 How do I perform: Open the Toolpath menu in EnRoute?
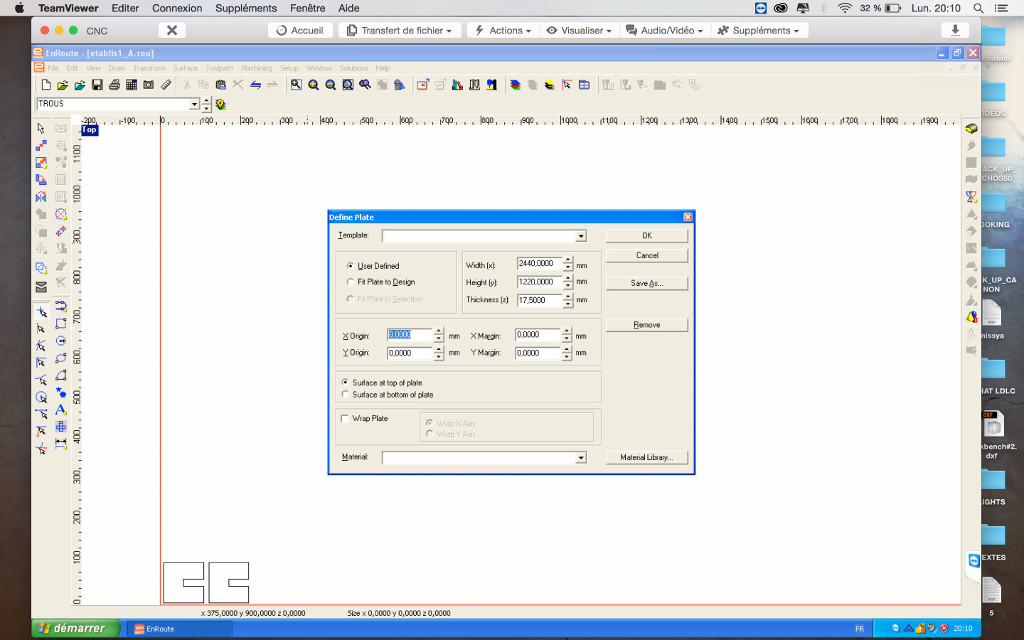[219, 68]
